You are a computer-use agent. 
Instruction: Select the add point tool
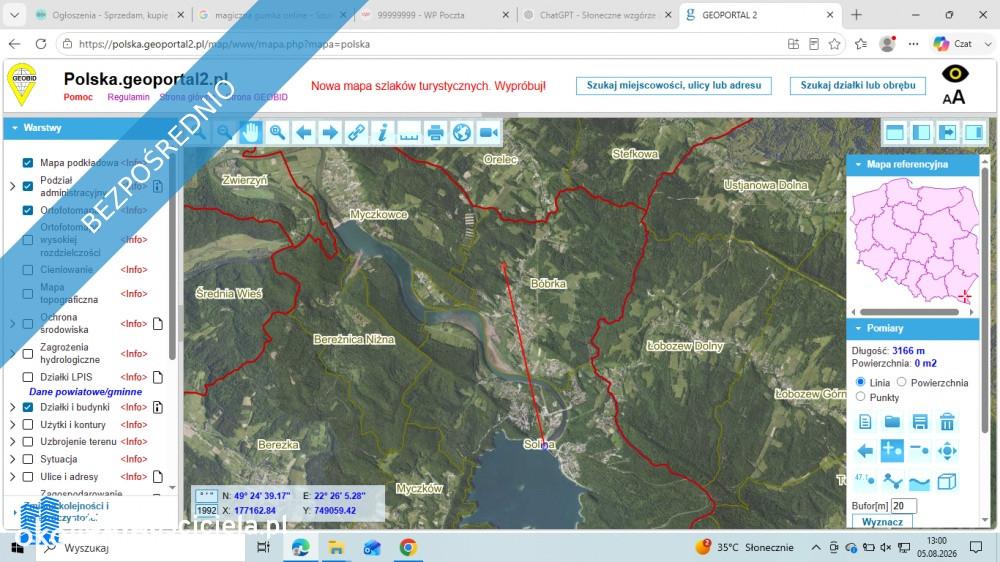click(x=892, y=451)
